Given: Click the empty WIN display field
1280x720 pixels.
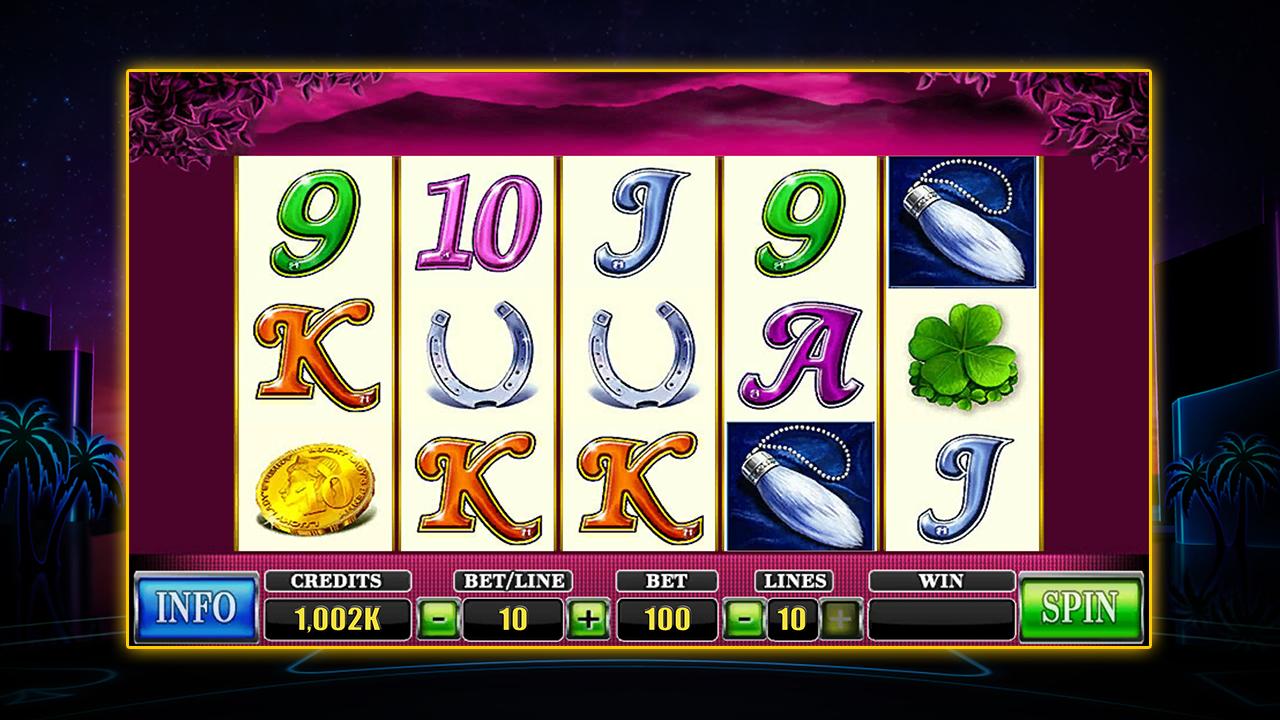Looking at the screenshot, I should (x=941, y=619).
